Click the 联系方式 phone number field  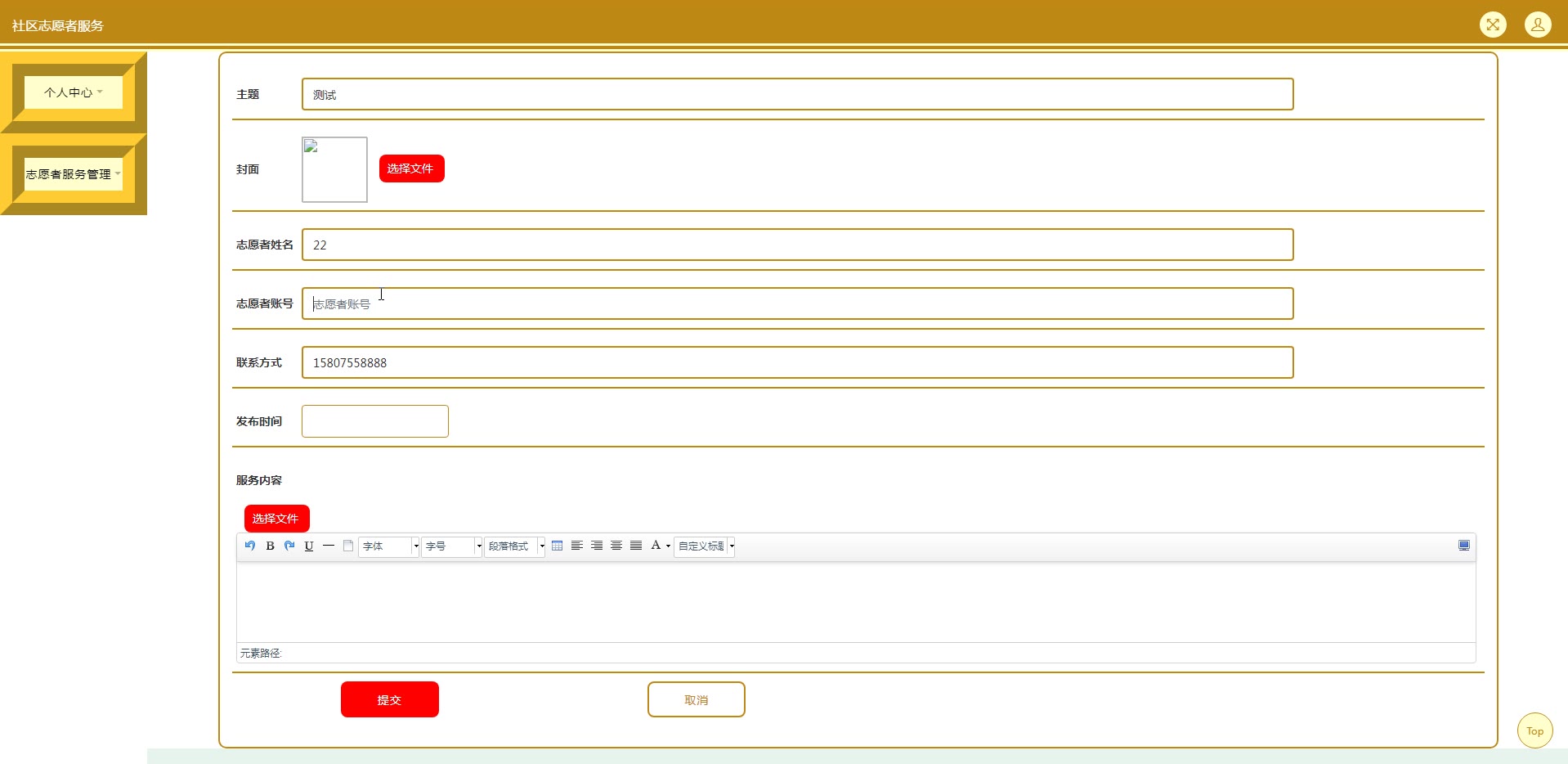tap(798, 362)
